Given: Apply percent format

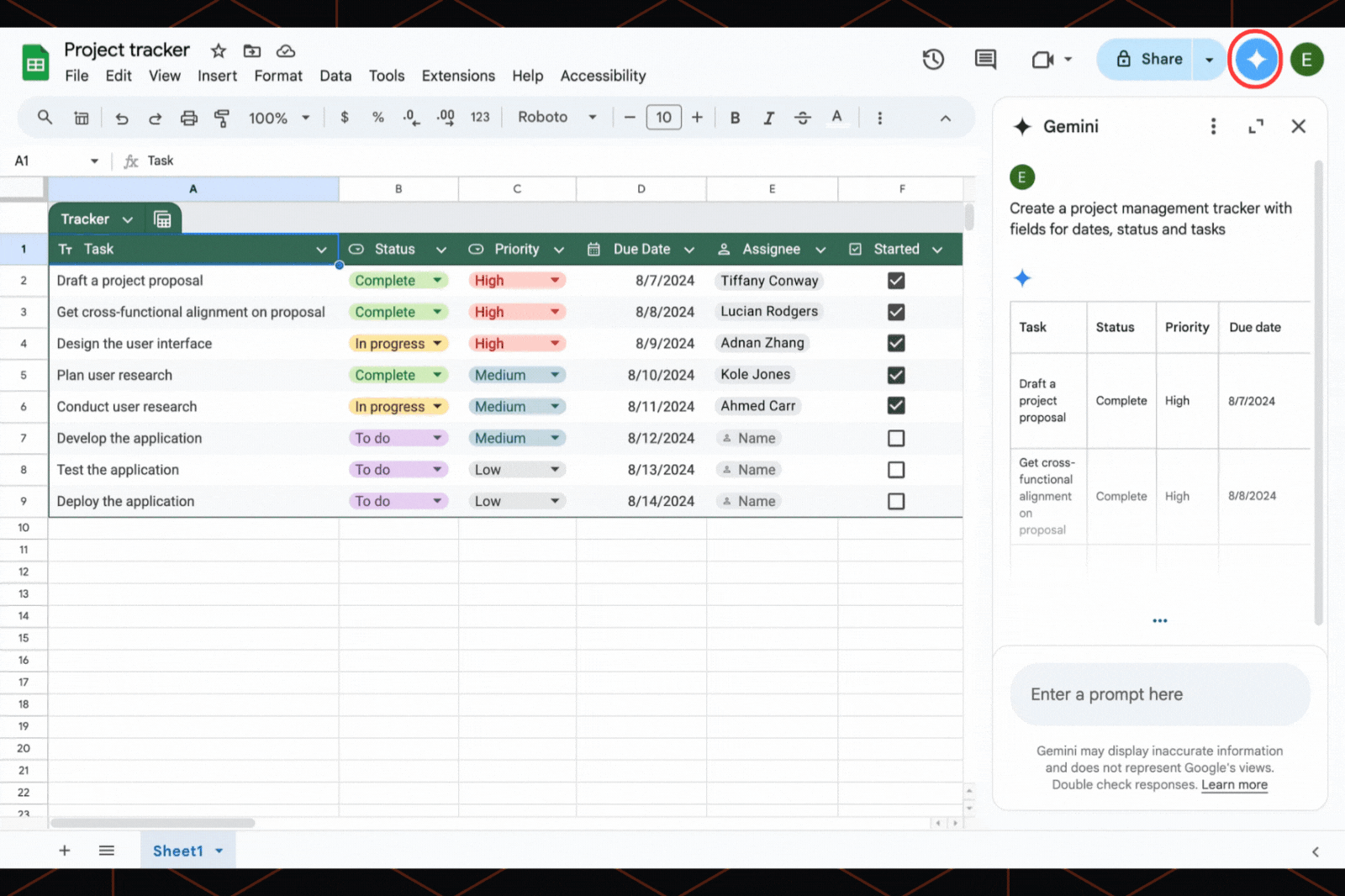Looking at the screenshot, I should click(x=378, y=118).
